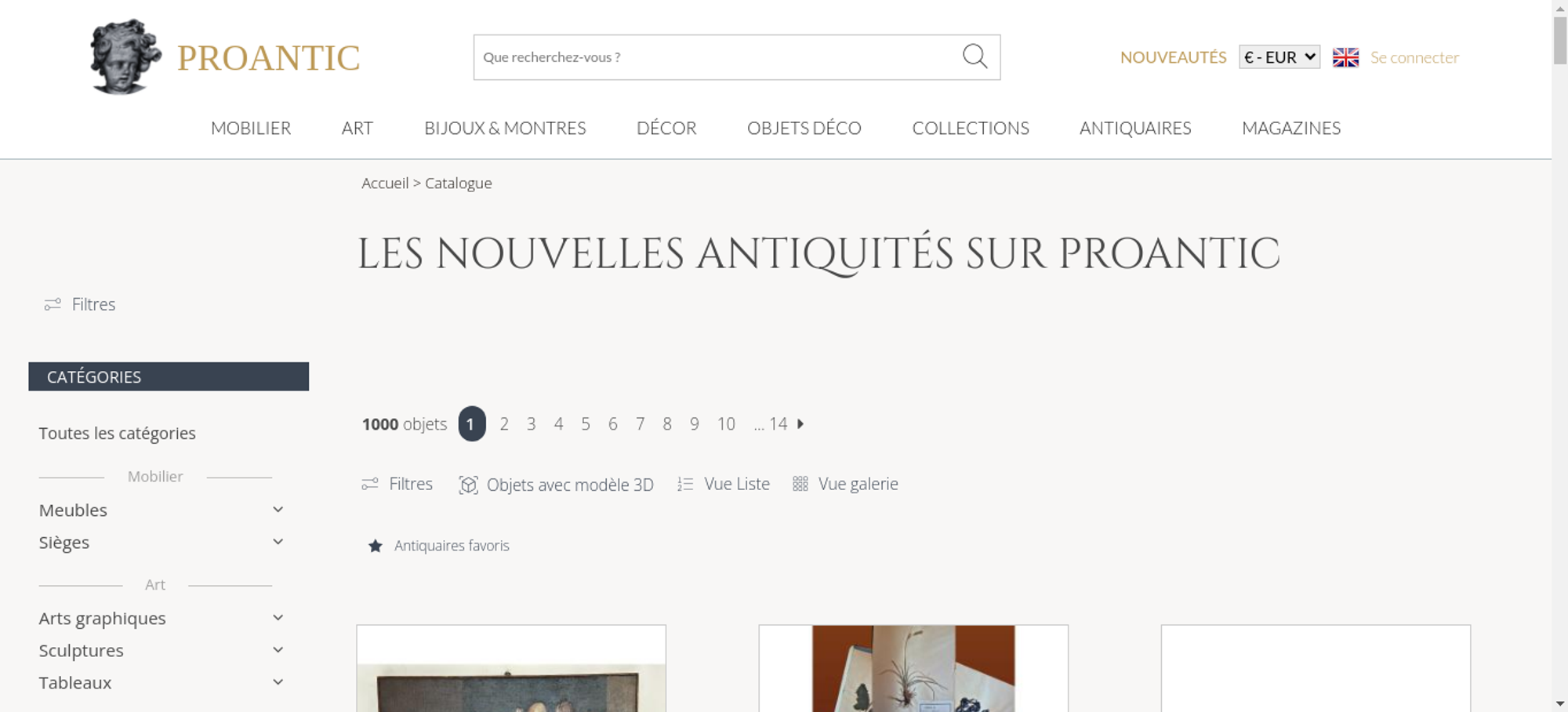This screenshot has width=1568, height=712.
Task: Click the 3D model cube icon
Action: [x=468, y=485]
